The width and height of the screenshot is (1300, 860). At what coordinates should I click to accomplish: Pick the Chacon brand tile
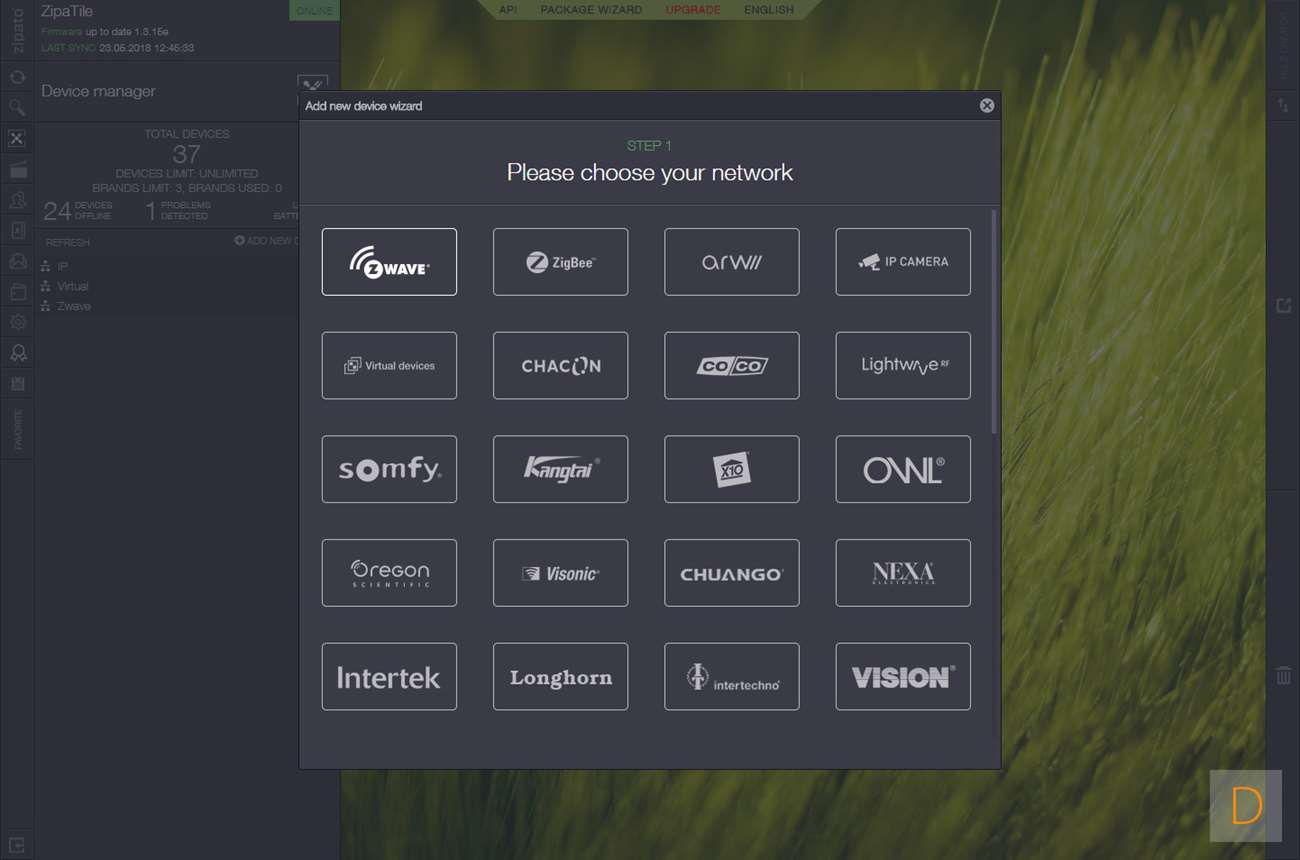point(560,366)
